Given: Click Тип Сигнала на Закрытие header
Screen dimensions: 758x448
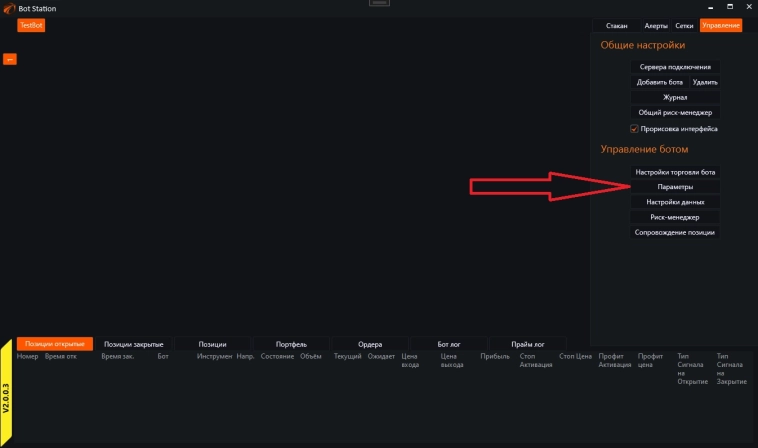Looking at the screenshot, I should (x=732, y=369).
